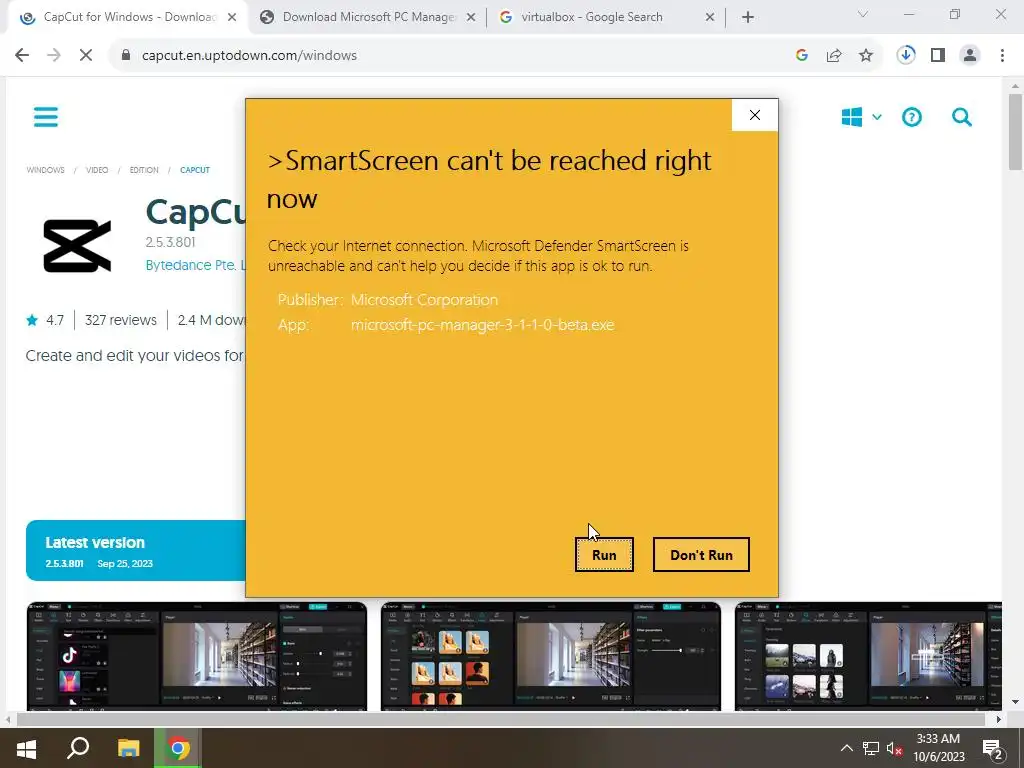The width and height of the screenshot is (1024, 768).
Task: Click the Latest version download banner
Action: tap(136, 551)
